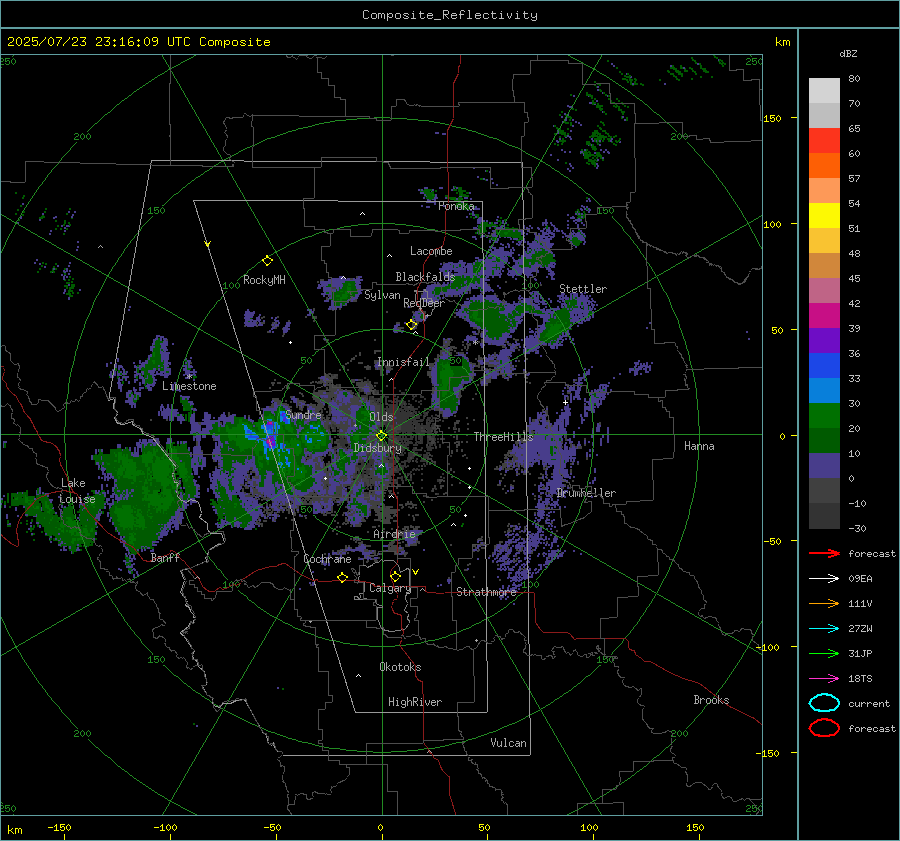The height and width of the screenshot is (841, 900).
Task: Click the Calgary city label
Action: click(x=390, y=588)
